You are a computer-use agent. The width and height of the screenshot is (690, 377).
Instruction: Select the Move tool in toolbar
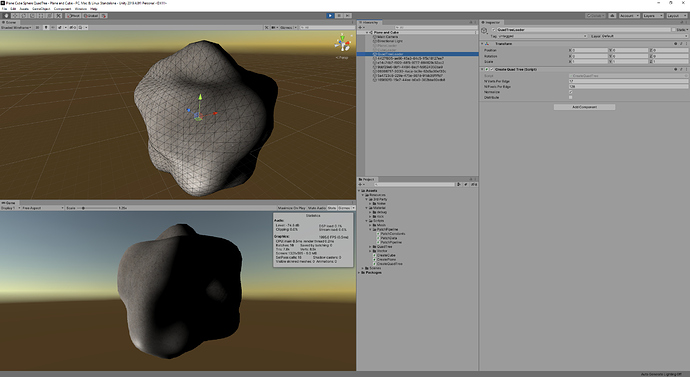(x=15, y=16)
